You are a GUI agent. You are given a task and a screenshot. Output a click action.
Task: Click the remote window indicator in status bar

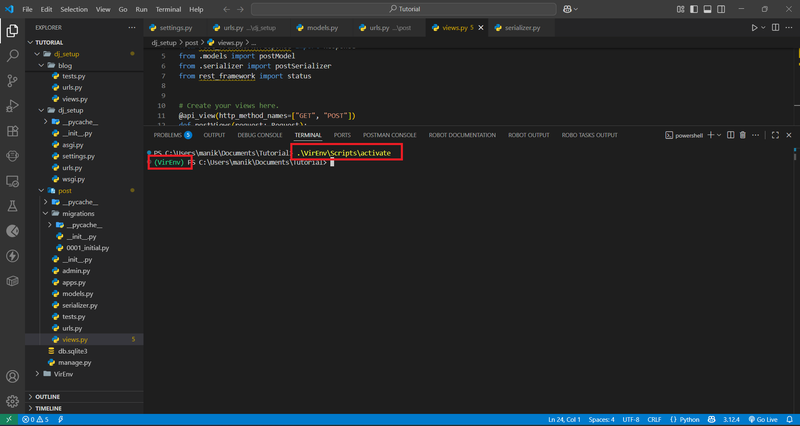(x=9, y=420)
